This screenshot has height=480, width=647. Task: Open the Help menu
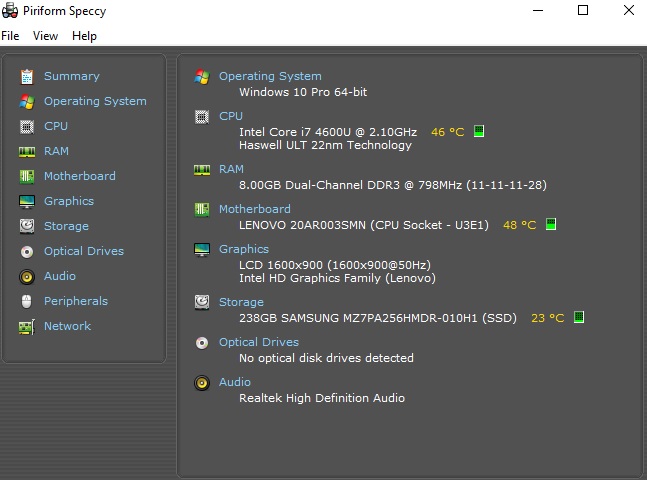click(85, 36)
